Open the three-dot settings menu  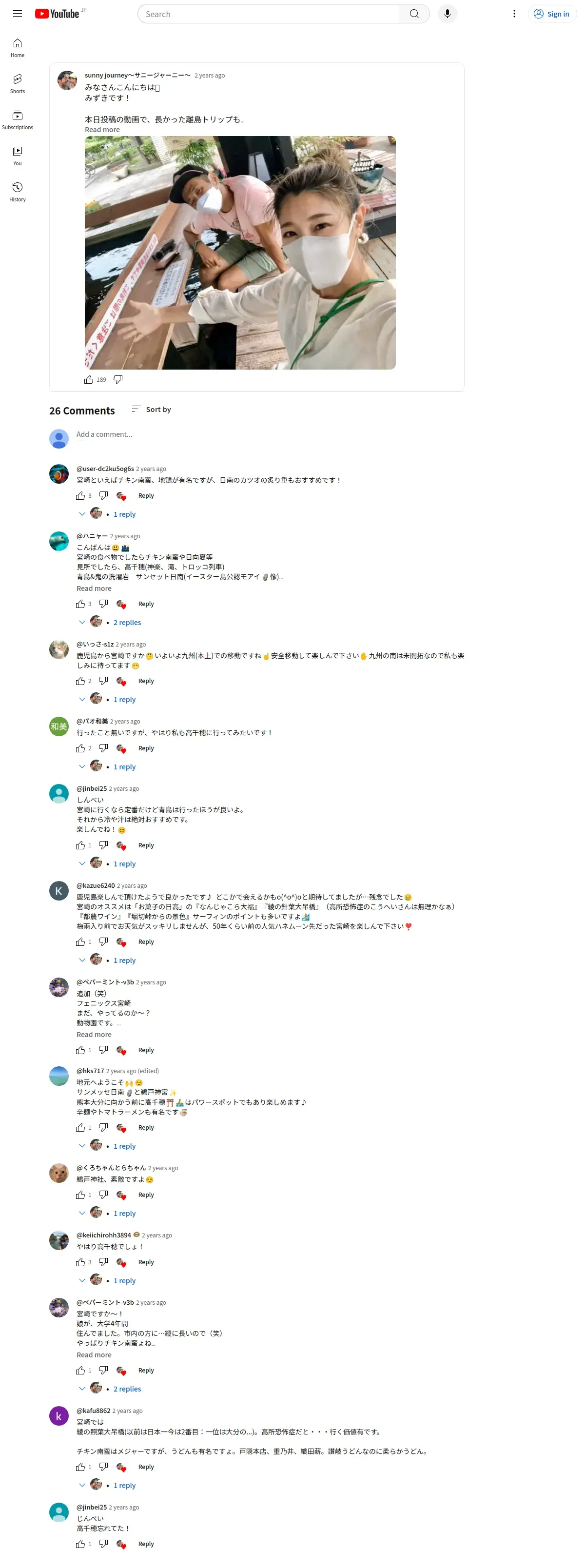pyautogui.click(x=514, y=14)
